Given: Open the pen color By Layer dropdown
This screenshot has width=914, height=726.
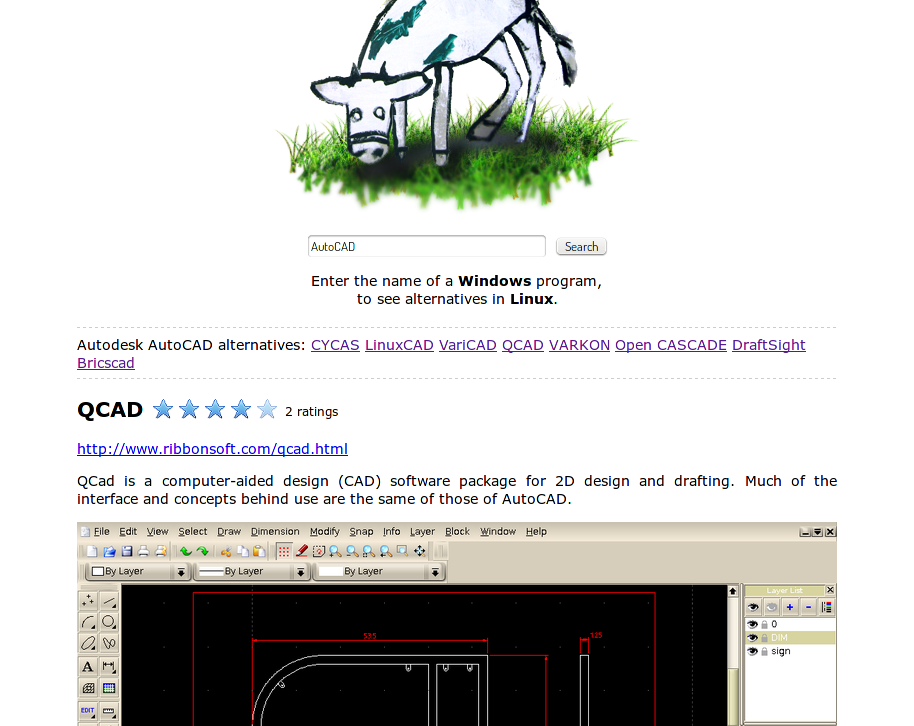Looking at the screenshot, I should [x=138, y=571].
